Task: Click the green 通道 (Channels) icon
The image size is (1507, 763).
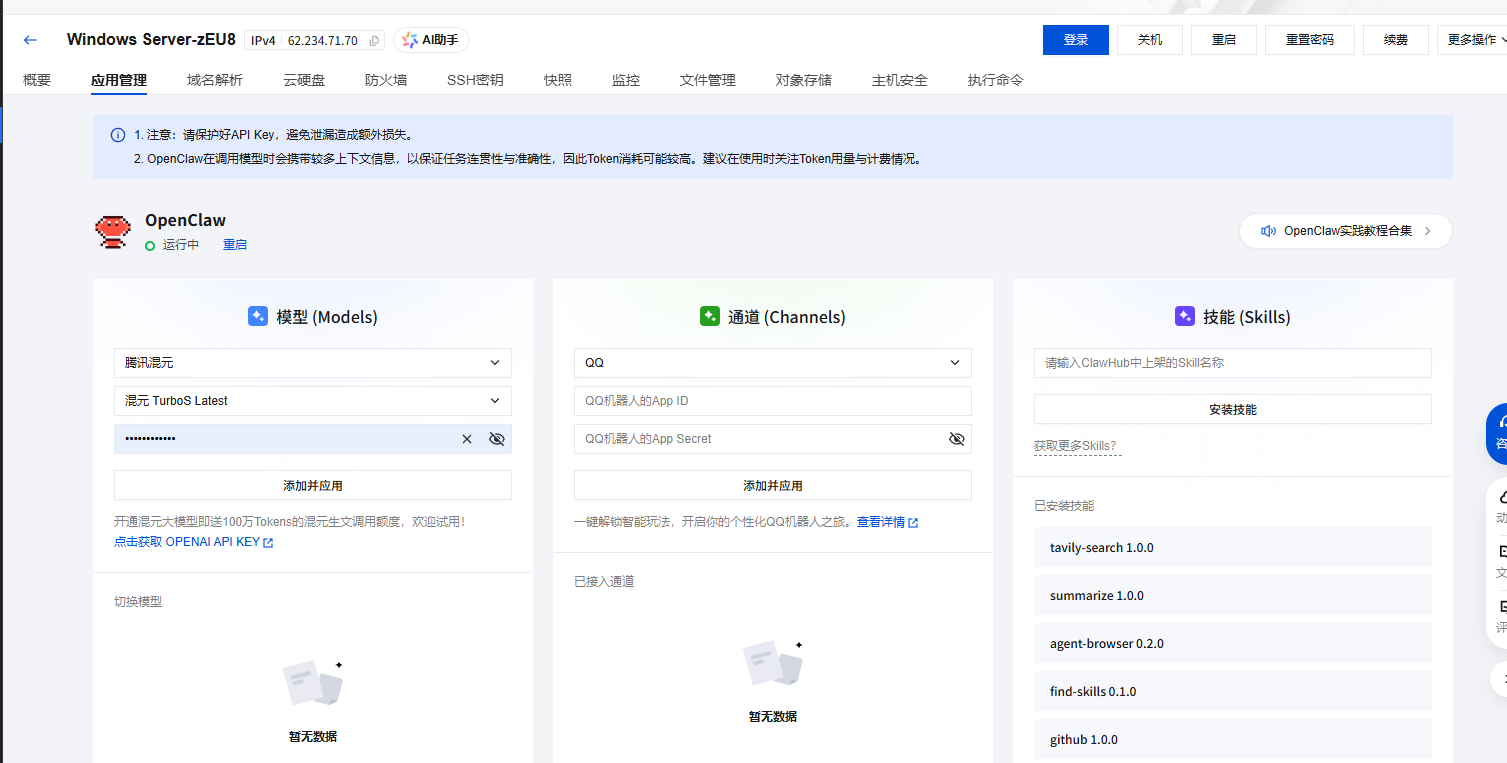Action: pos(709,317)
